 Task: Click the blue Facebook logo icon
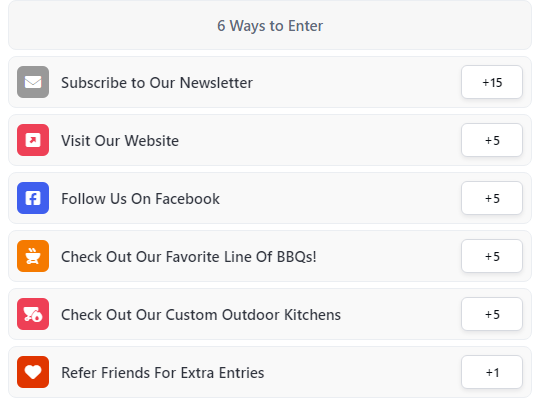tap(33, 198)
